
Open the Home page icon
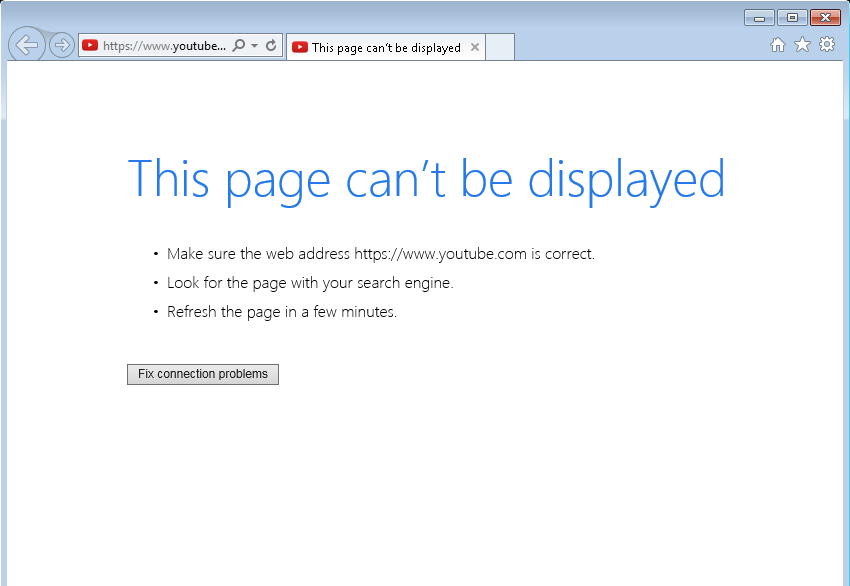(778, 45)
